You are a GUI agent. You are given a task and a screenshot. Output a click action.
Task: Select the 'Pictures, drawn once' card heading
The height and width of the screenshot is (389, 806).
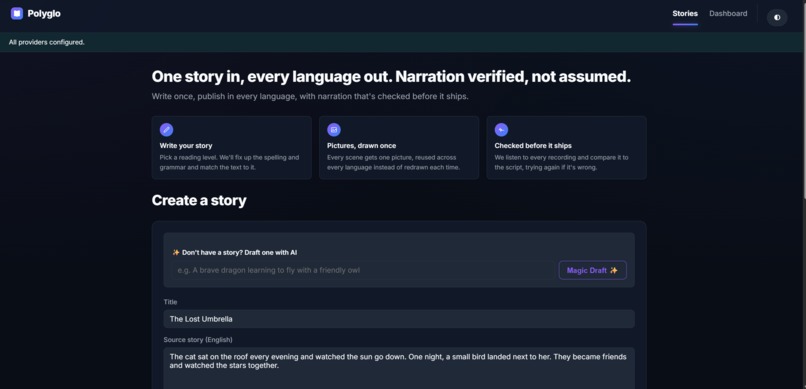361,146
